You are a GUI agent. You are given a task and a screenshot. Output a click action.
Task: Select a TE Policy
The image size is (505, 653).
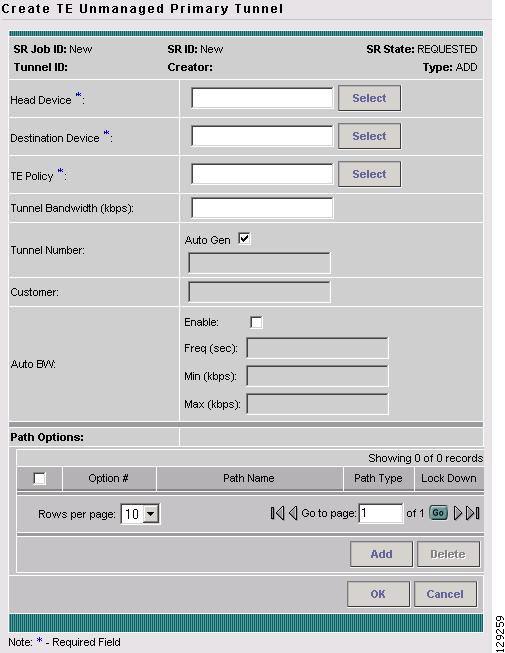tap(370, 174)
